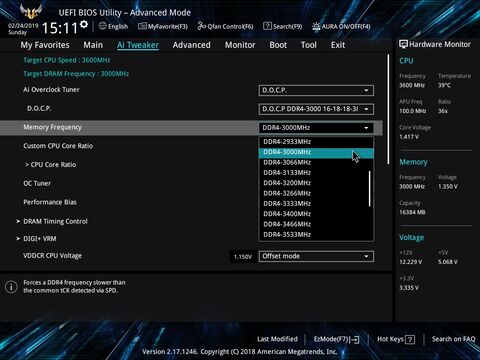Screen dimensions: 480x360
Task: Click the 1.150V voltage value field
Action: [243, 257]
